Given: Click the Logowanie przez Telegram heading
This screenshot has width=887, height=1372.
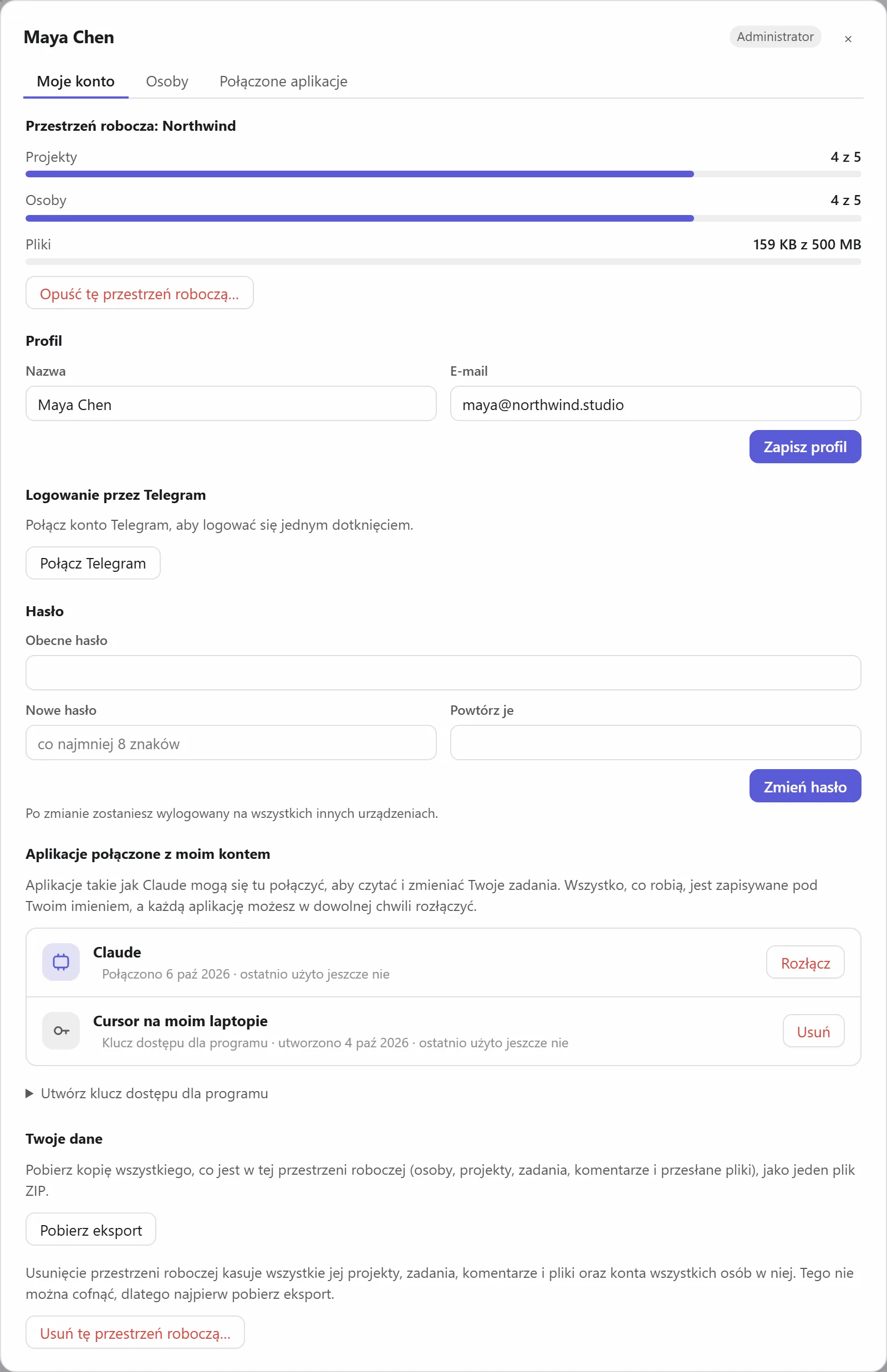Looking at the screenshot, I should tap(116, 495).
